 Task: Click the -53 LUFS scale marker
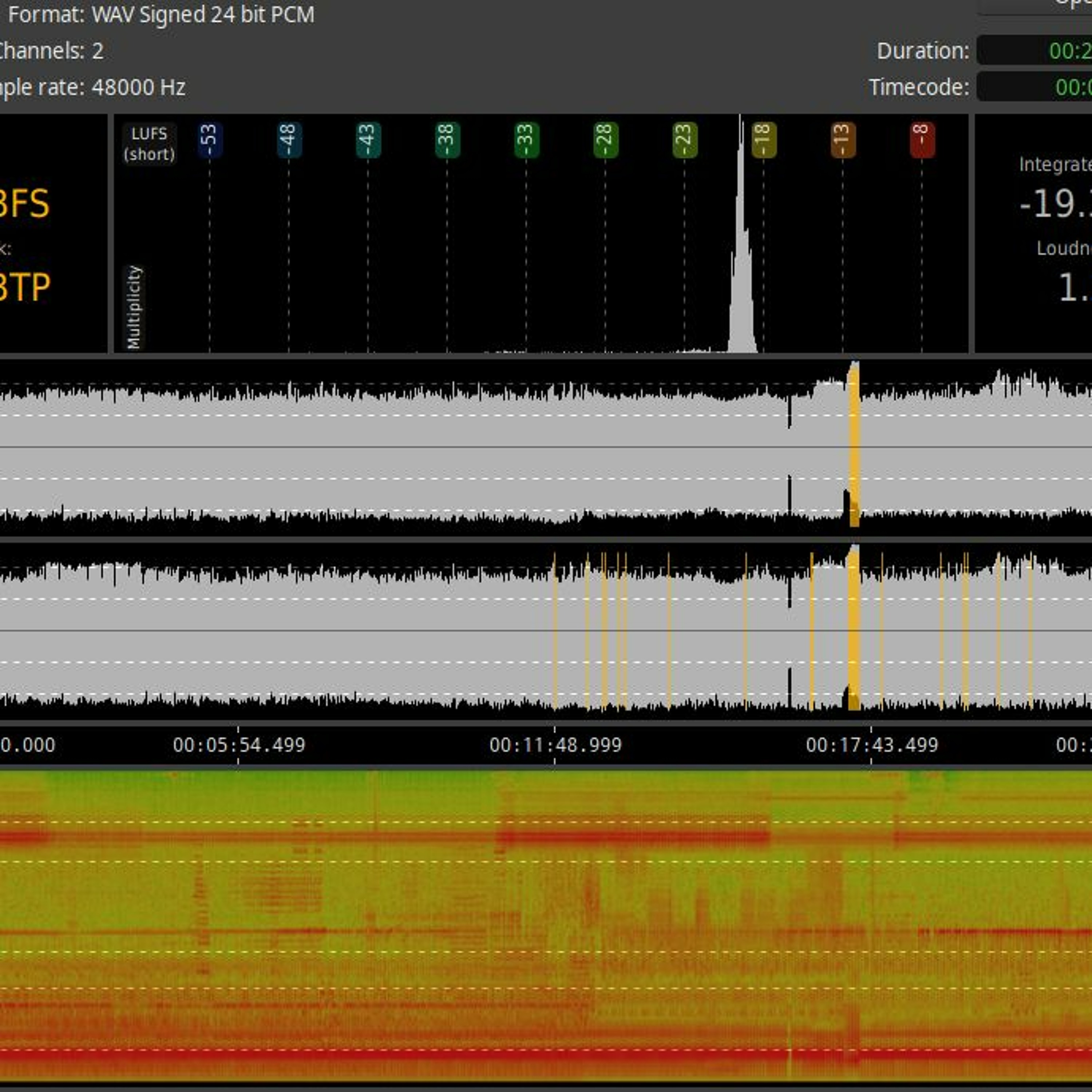pos(209,139)
